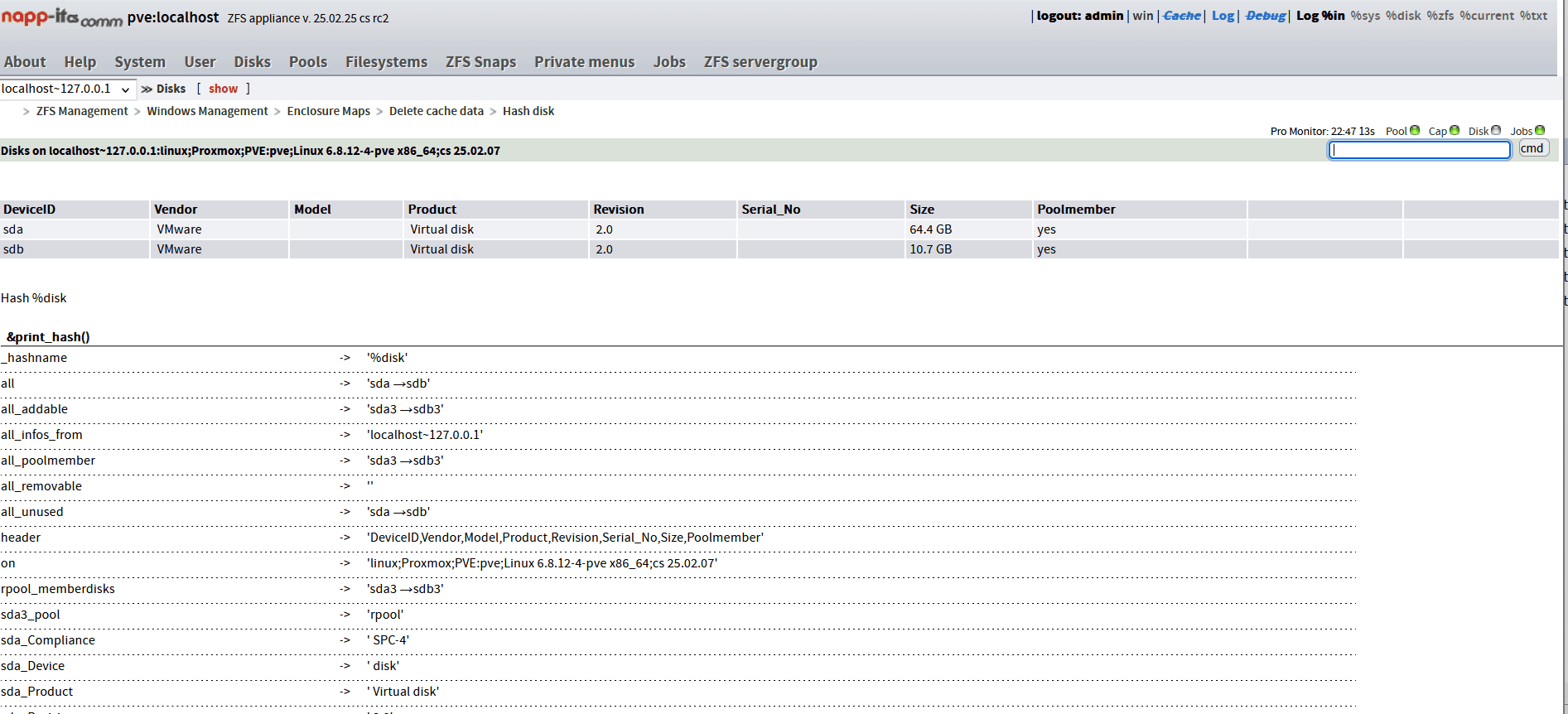The image size is (1568, 714).
Task: Open the localhost~127.0.0.1 server dropdown
Action: (x=67, y=89)
